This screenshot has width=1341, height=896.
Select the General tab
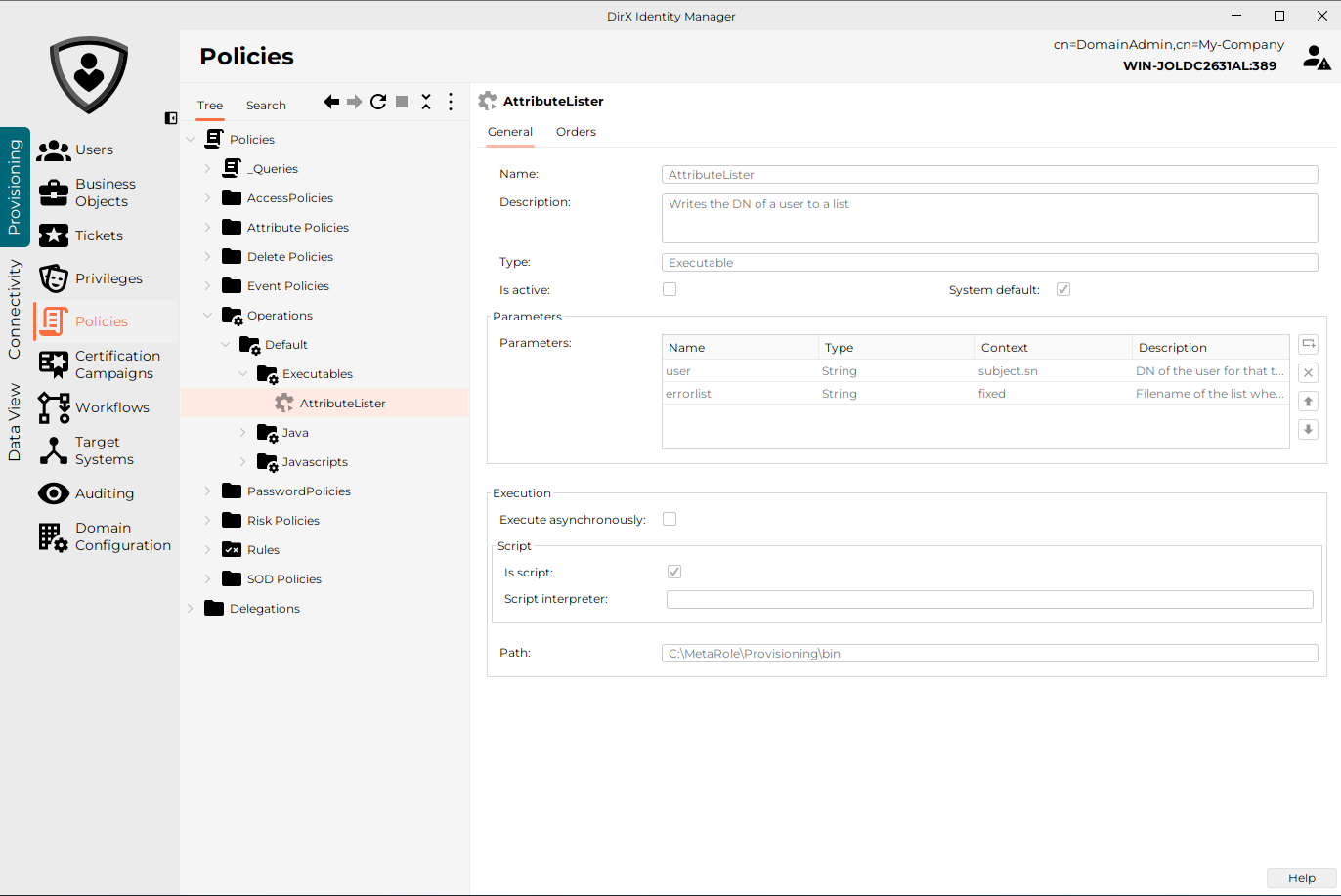tap(510, 132)
